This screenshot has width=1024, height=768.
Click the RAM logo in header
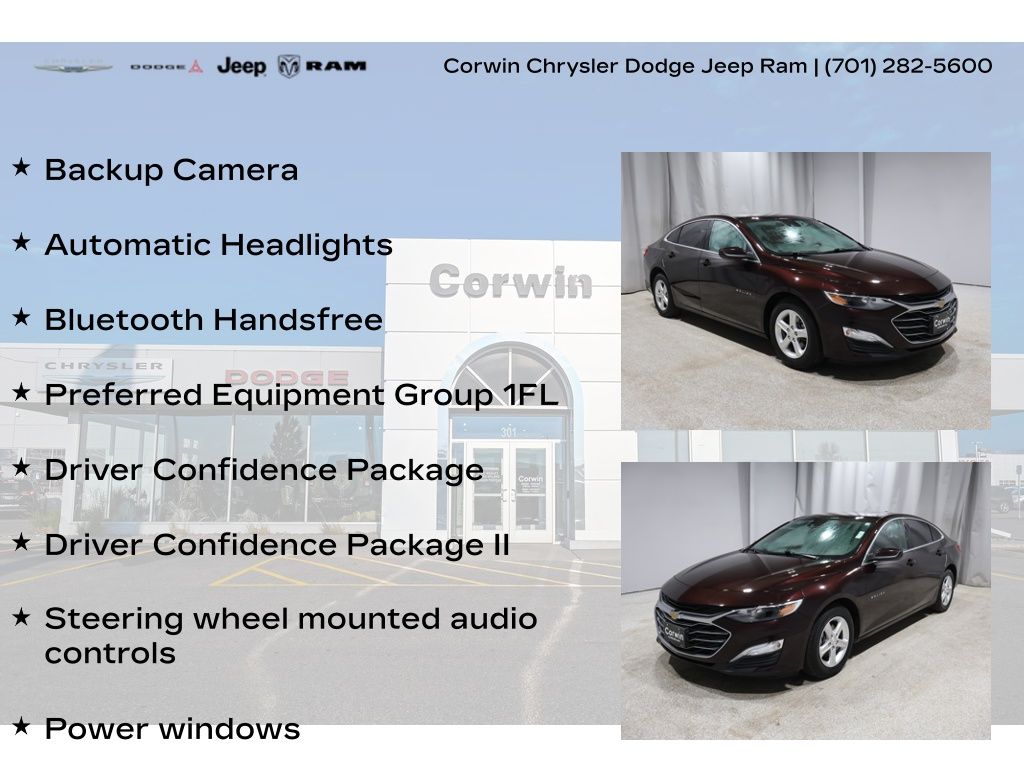click(322, 67)
